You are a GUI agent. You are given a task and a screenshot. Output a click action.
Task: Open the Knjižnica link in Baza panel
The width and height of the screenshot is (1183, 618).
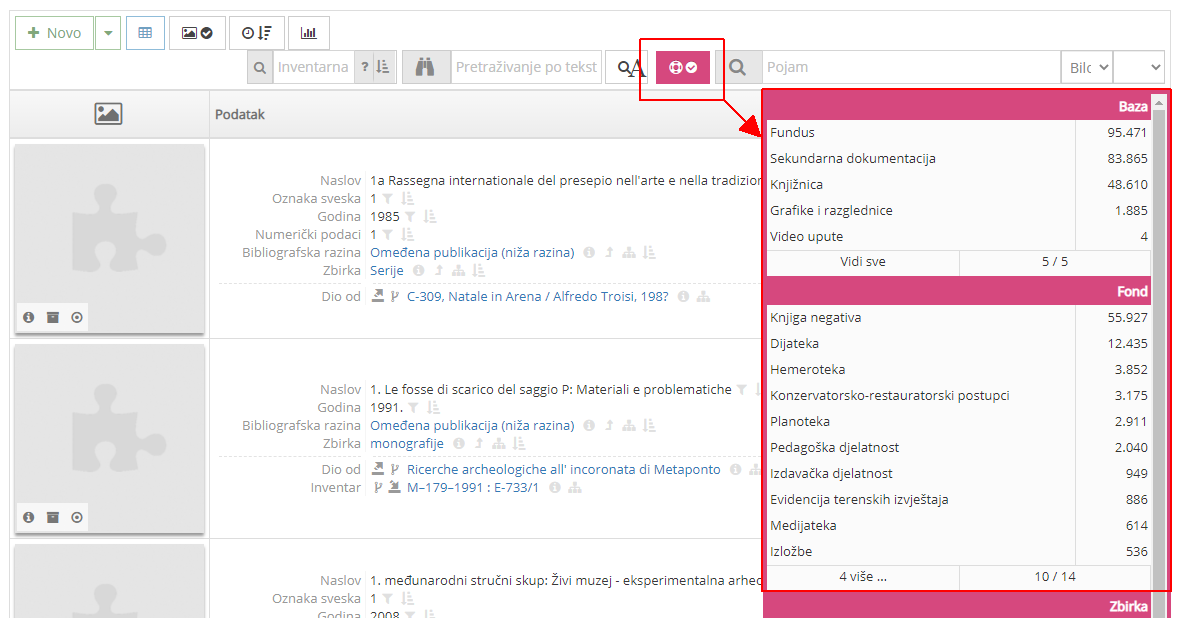point(796,184)
